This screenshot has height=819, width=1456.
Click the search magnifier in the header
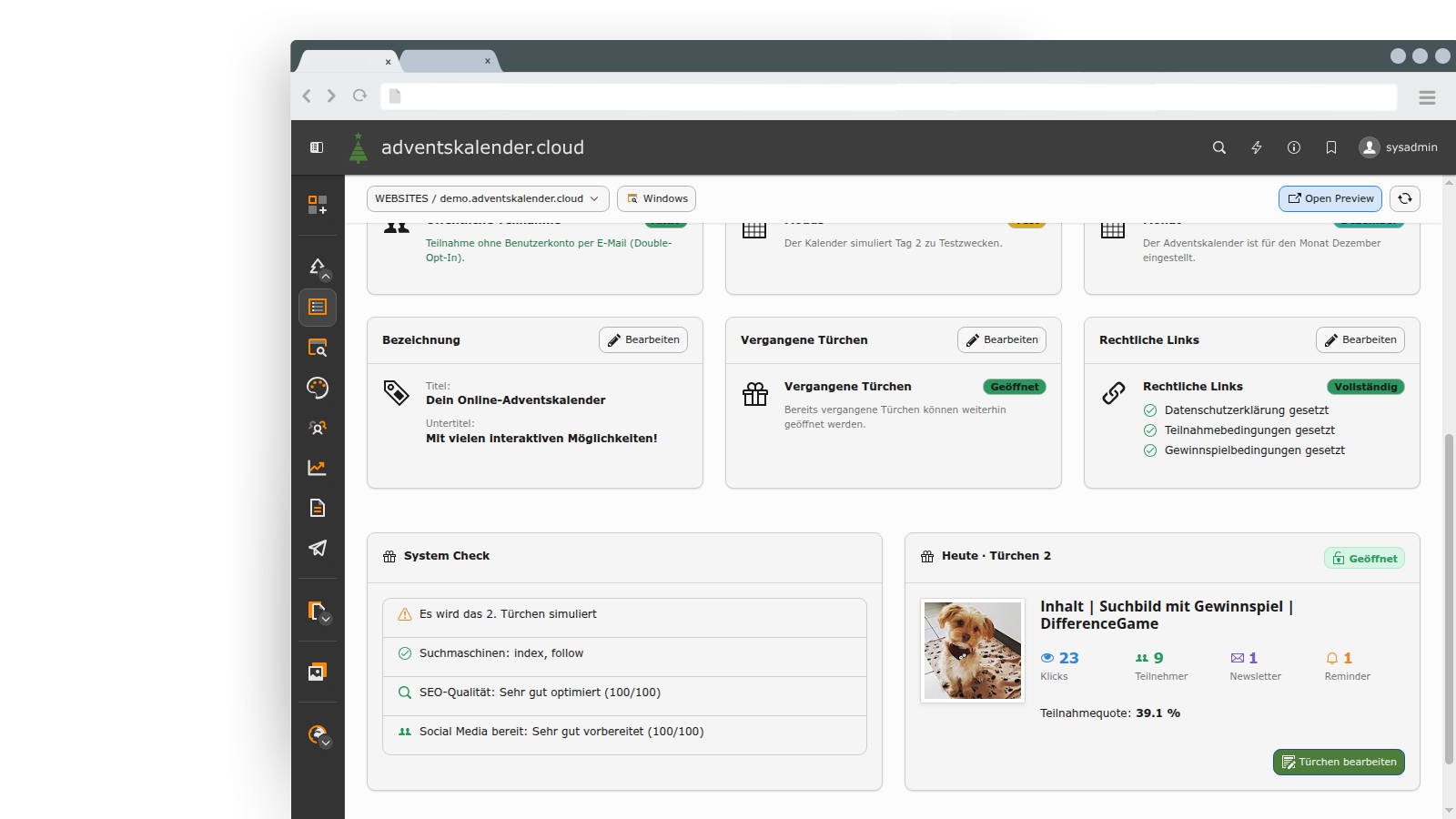1219,147
